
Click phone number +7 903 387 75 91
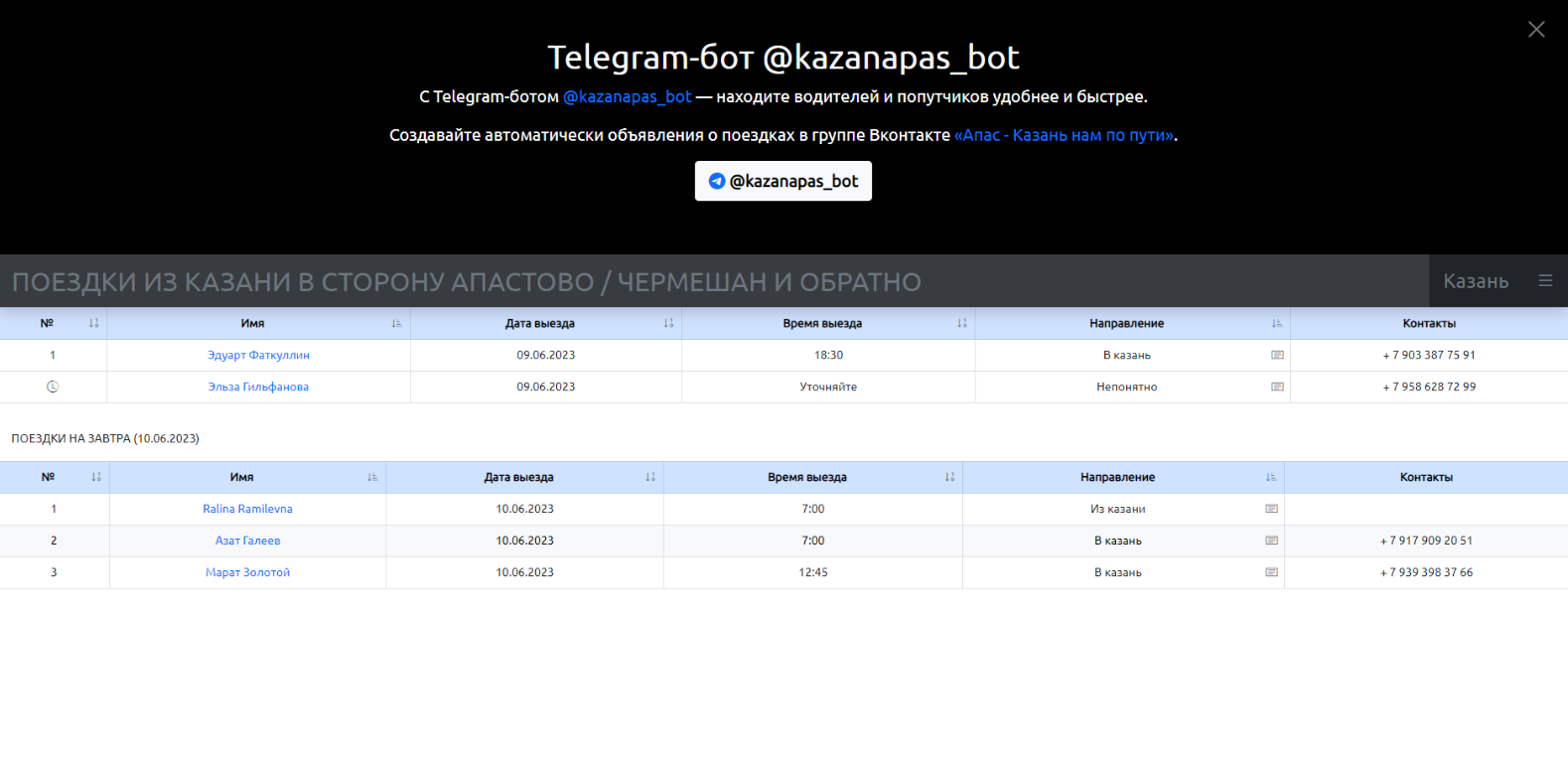pos(1429,355)
